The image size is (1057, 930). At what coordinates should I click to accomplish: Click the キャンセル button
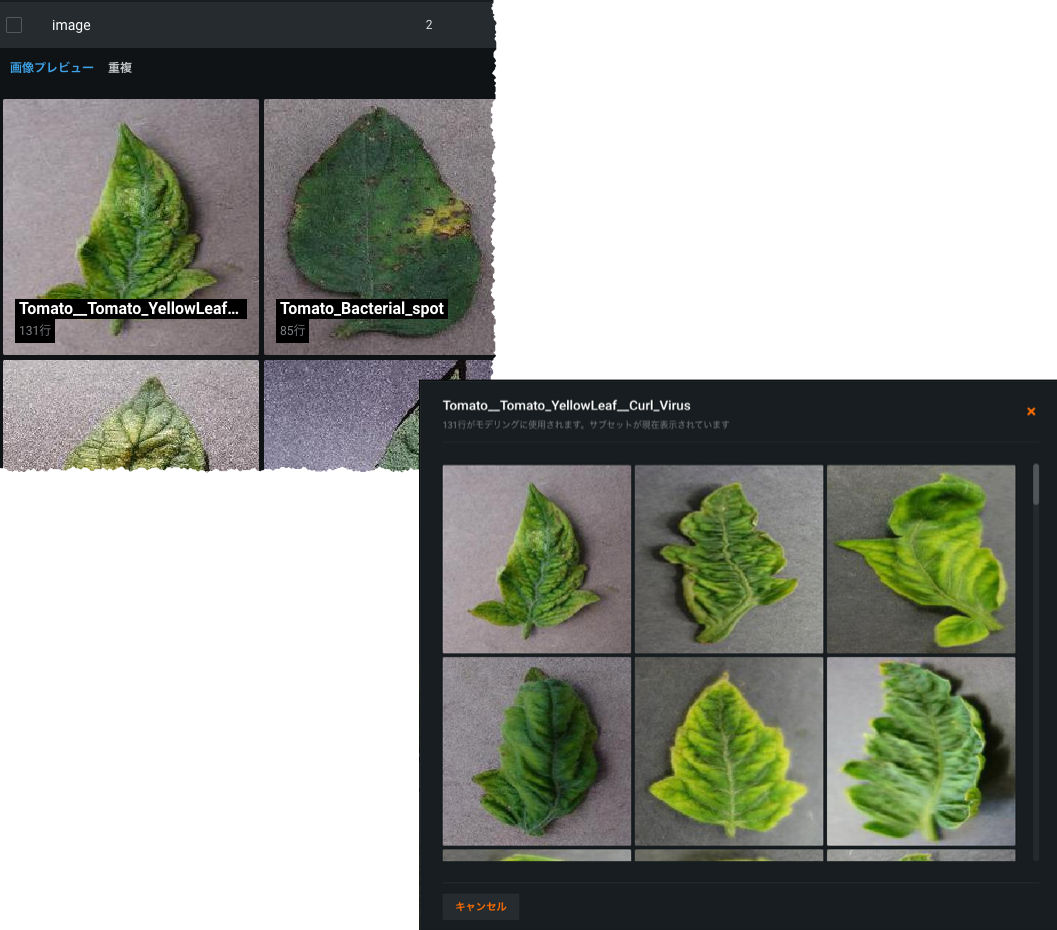click(481, 906)
